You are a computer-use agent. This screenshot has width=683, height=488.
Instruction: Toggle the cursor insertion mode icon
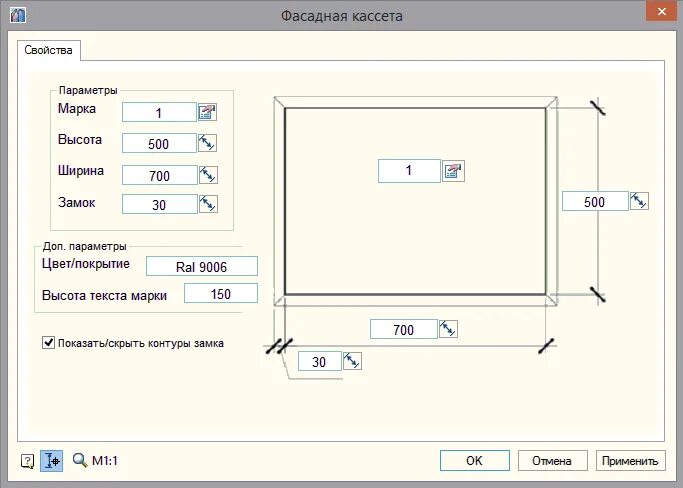click(x=51, y=461)
